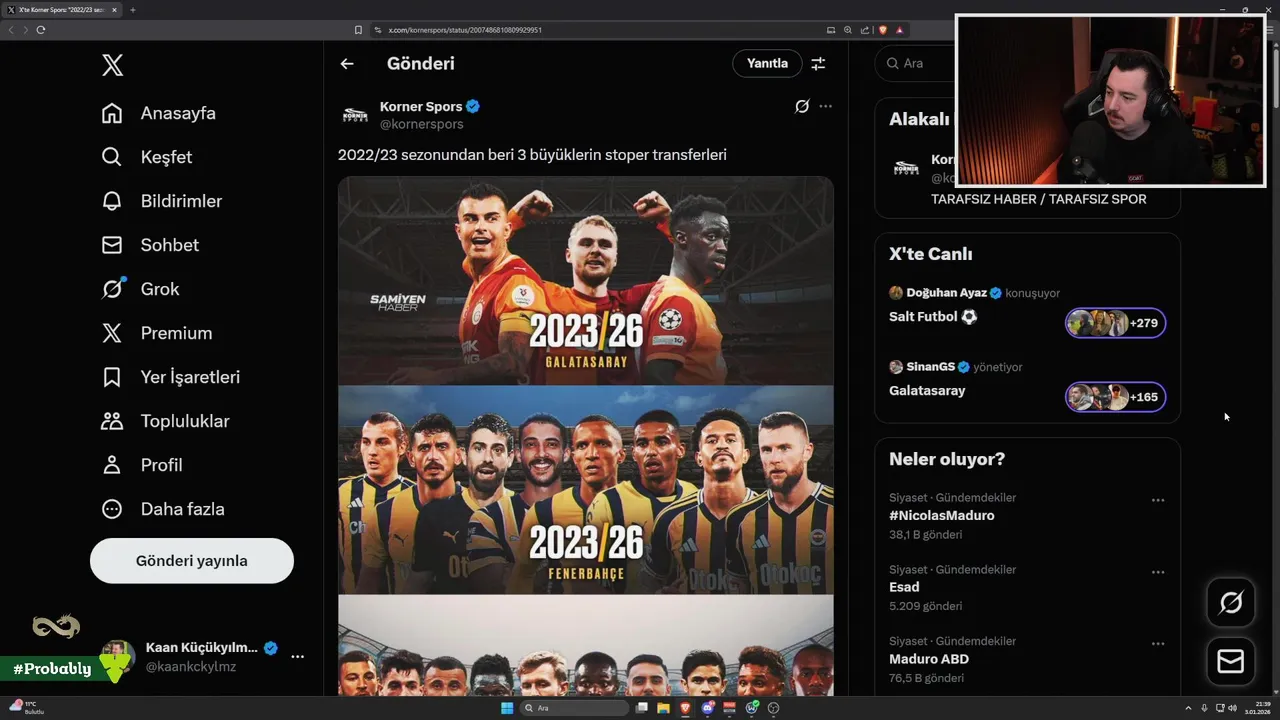Open Brave browser from the taskbar

(x=685, y=708)
